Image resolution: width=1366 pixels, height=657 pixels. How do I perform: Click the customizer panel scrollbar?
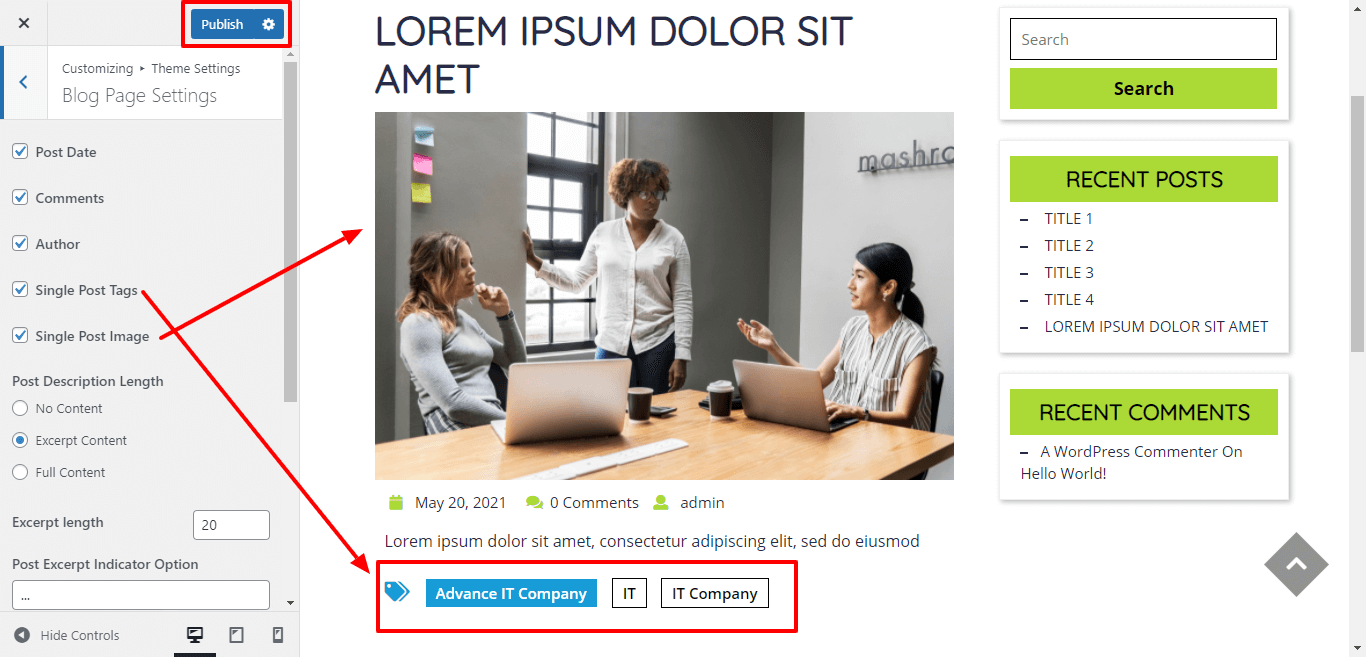[290, 230]
